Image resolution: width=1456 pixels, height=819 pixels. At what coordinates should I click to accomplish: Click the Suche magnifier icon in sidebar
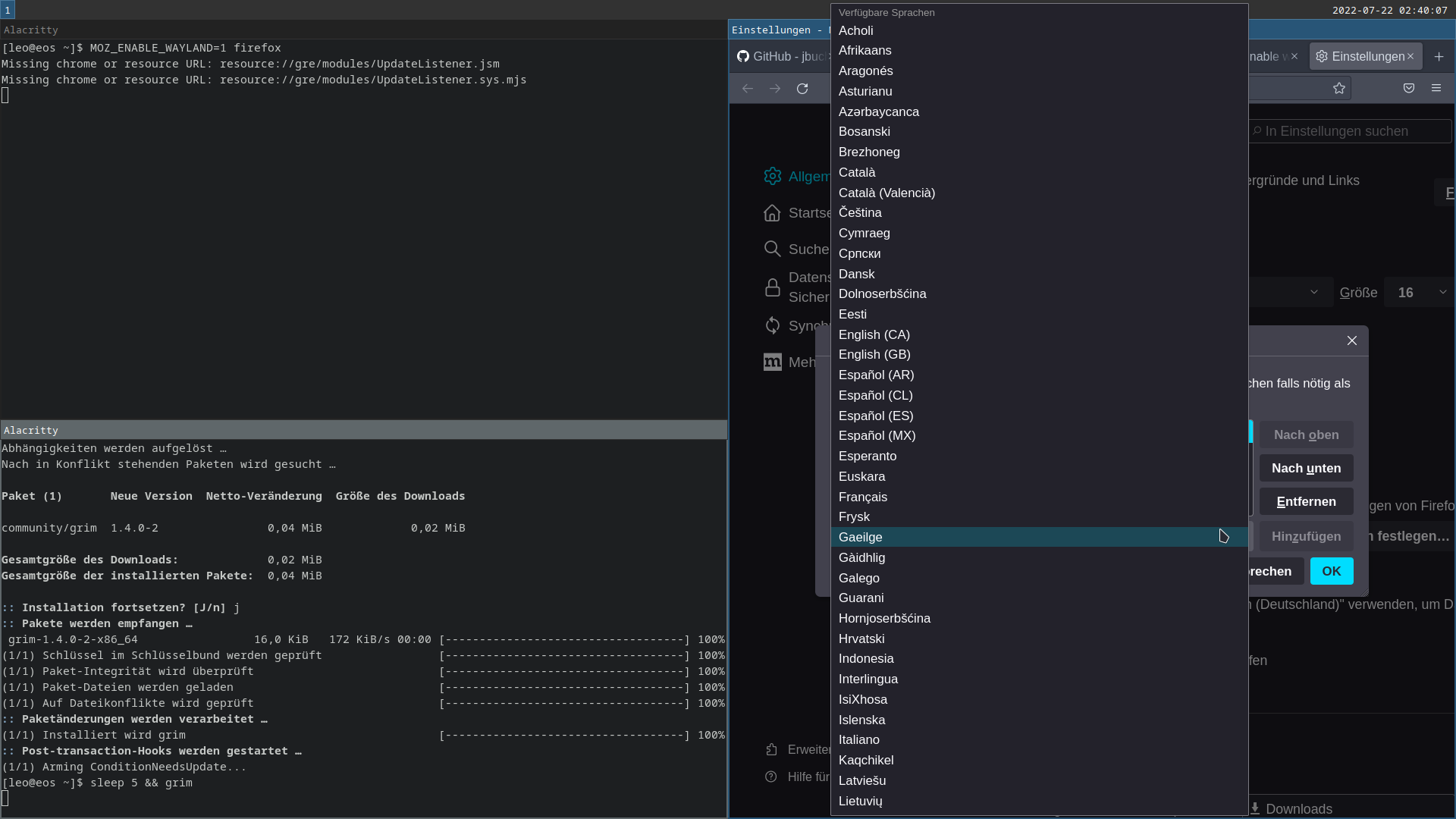coord(772,249)
